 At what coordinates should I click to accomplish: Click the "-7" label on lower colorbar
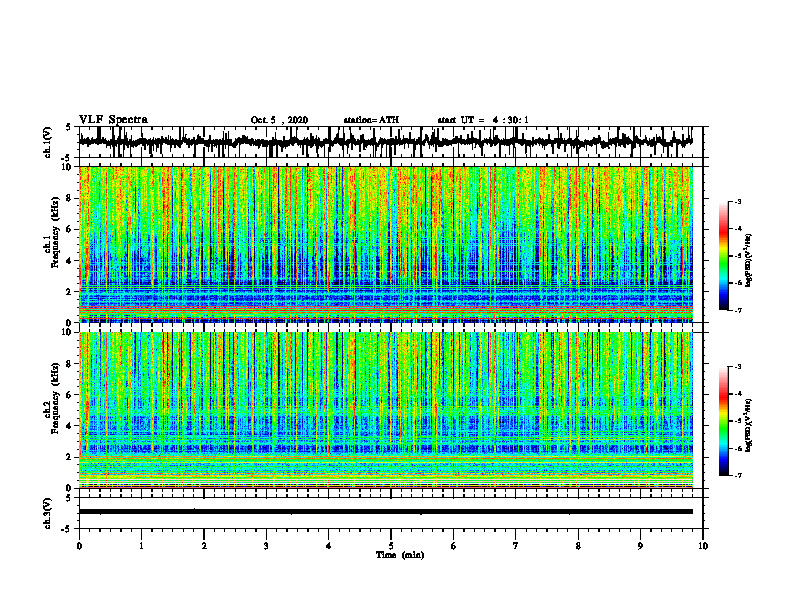737,475
